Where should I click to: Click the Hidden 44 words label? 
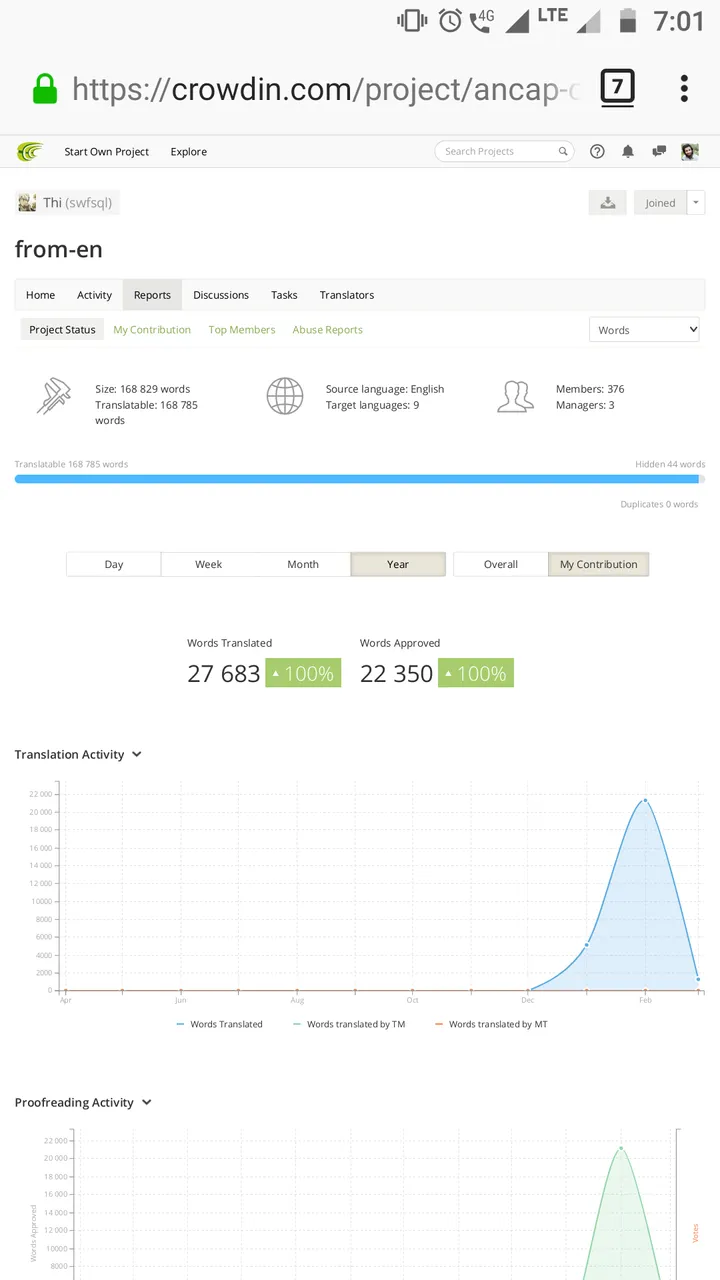(670, 464)
